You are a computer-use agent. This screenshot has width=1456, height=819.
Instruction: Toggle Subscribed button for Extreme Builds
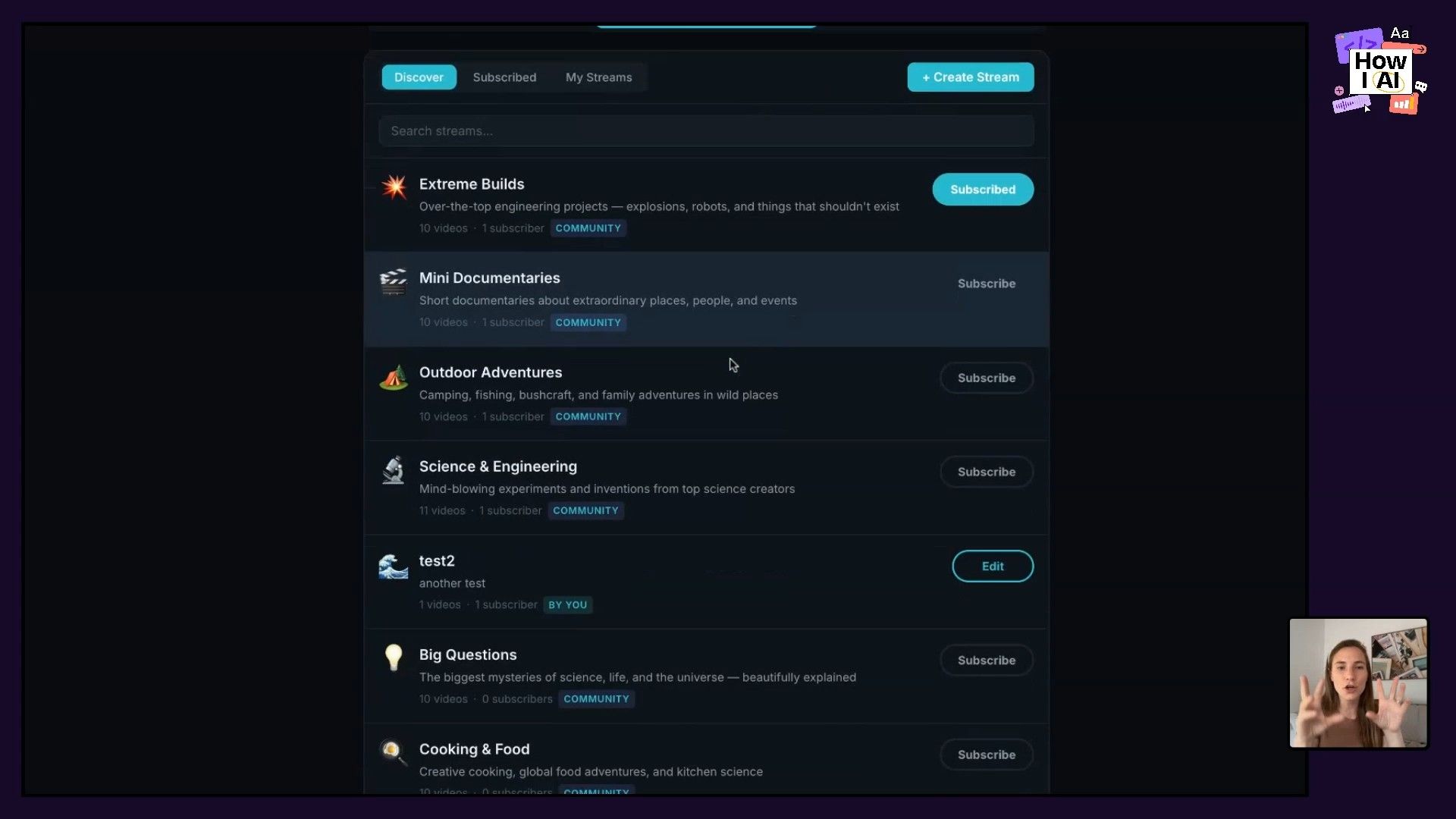point(983,190)
